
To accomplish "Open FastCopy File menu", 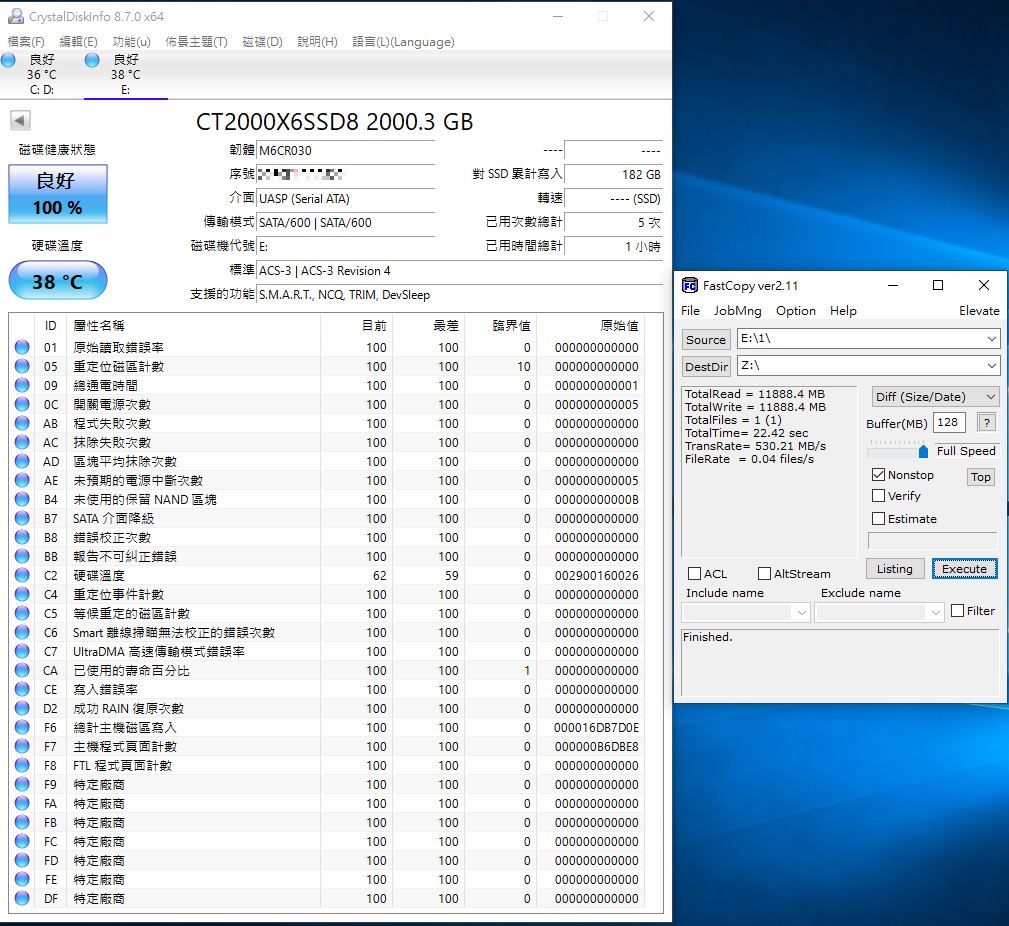I will pyautogui.click(x=690, y=310).
